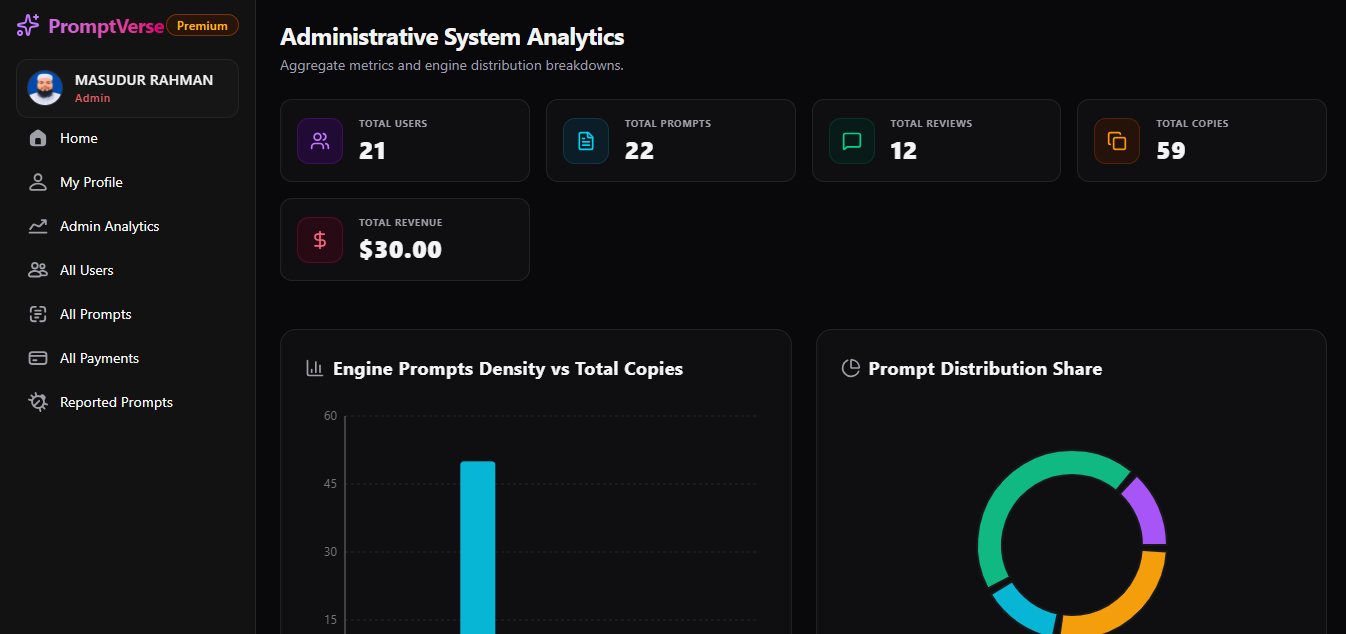Image resolution: width=1346 pixels, height=634 pixels.
Task: Open the Home icon in sidebar
Action: pos(38,138)
